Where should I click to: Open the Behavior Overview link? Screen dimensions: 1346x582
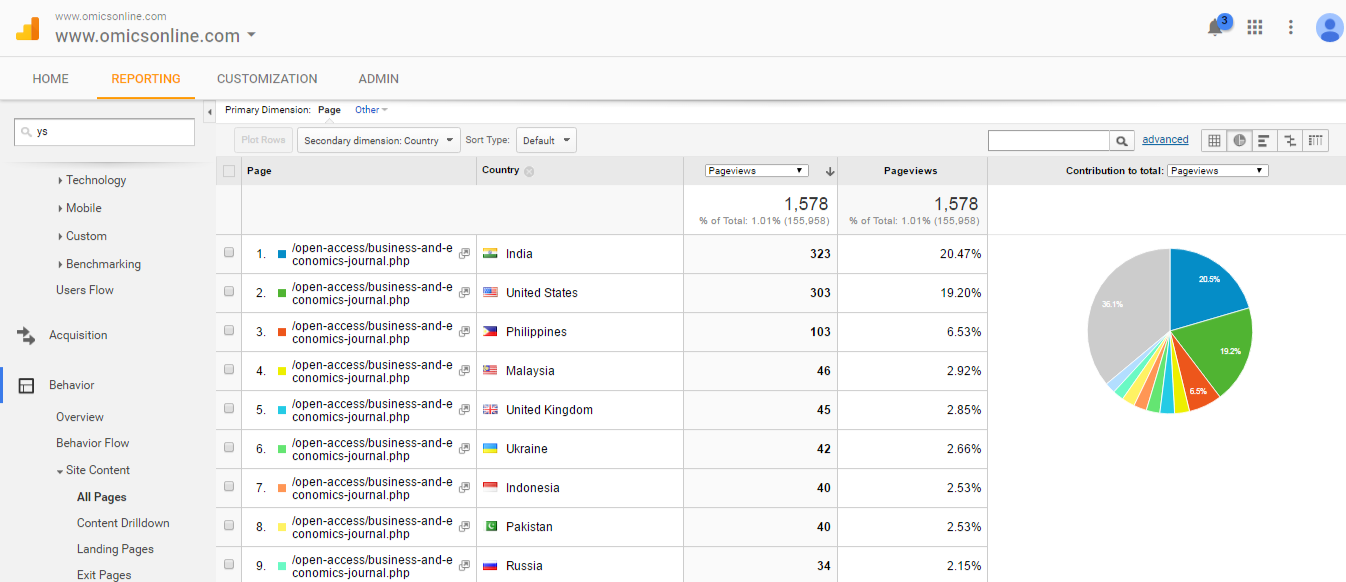pos(80,417)
